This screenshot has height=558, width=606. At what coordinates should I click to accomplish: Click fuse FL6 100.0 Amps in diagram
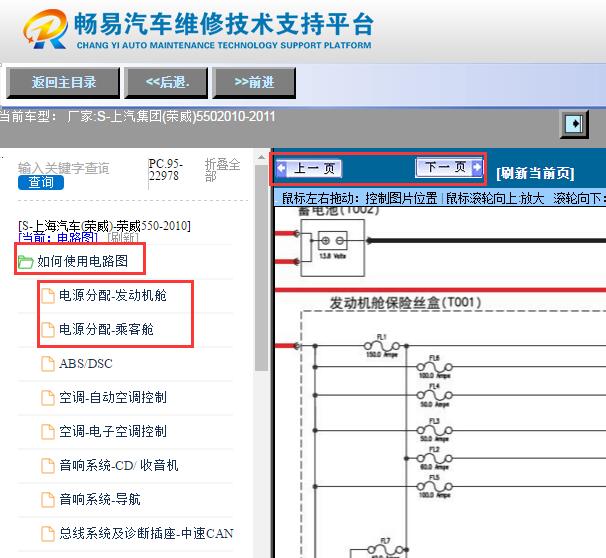434,367
